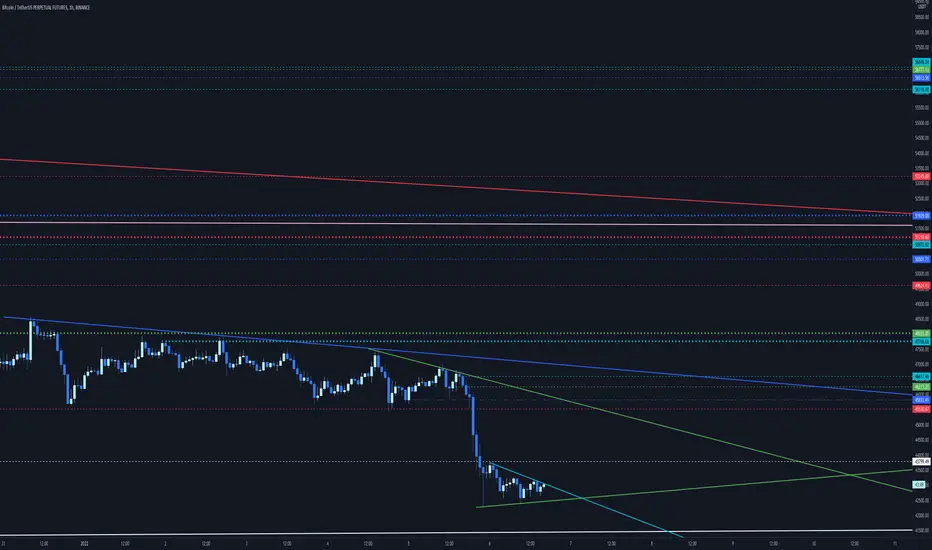Select the thick blue dotted horizontal line

click(x=456, y=215)
